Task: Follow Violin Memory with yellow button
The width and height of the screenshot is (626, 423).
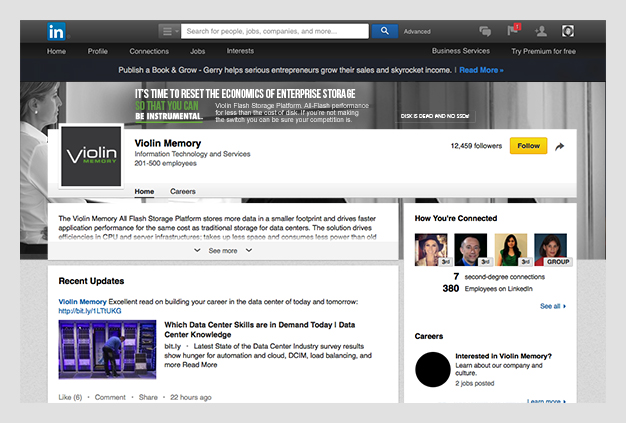Action: pyautogui.click(x=529, y=146)
